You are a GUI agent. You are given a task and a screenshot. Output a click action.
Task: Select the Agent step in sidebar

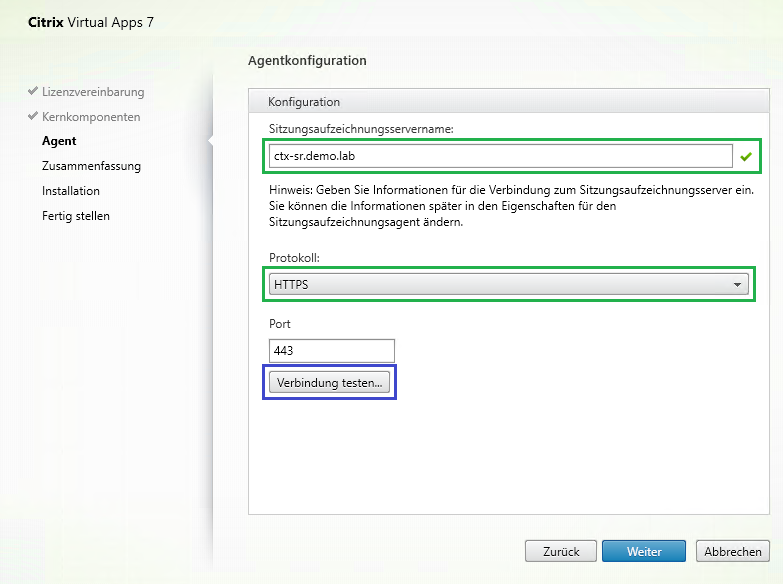[x=59, y=141]
